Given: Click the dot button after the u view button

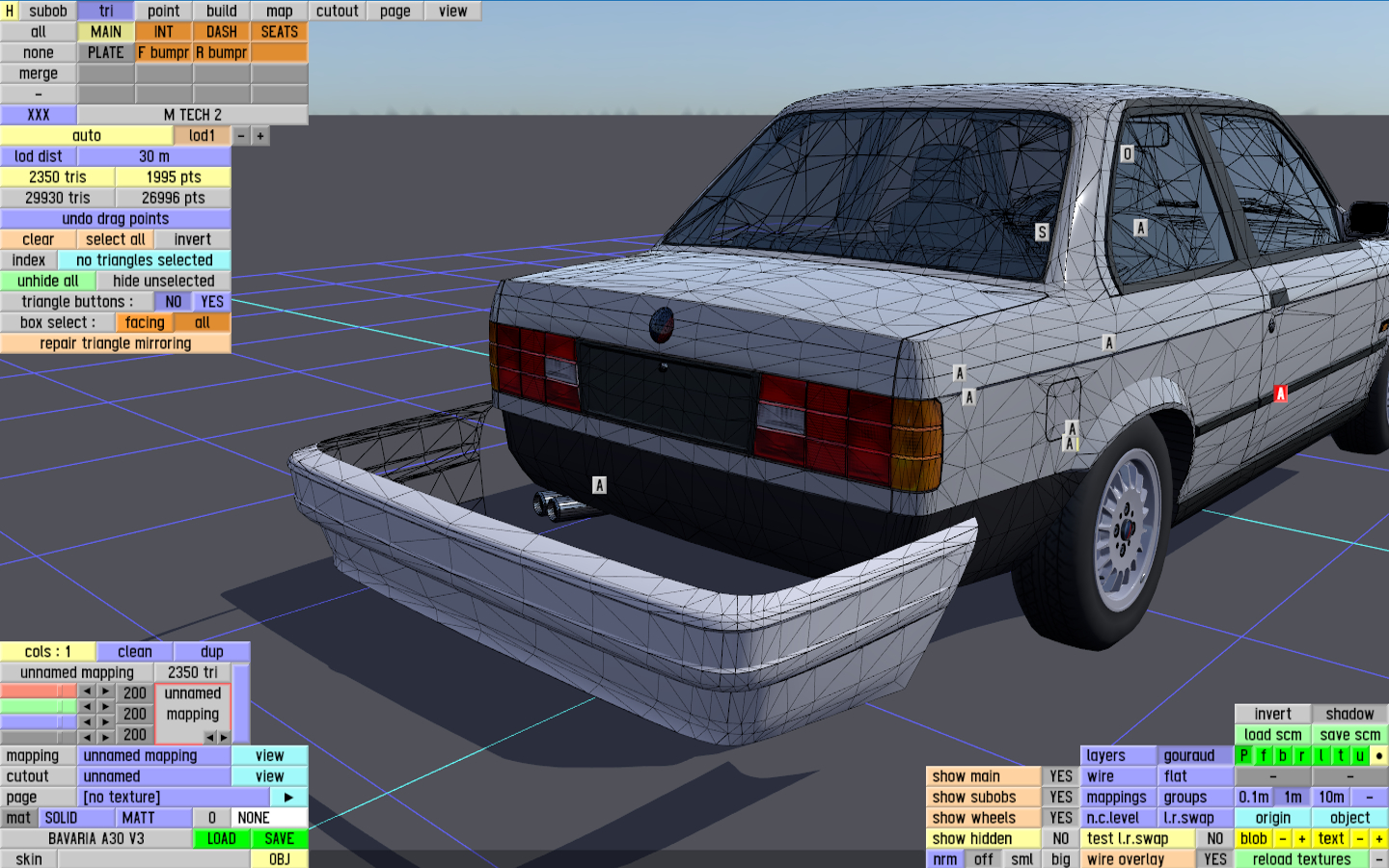Looking at the screenshot, I should click(1379, 756).
